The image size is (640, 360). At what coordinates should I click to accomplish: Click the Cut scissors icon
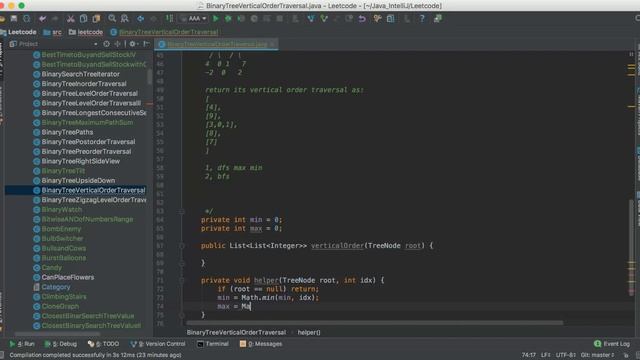71,19
